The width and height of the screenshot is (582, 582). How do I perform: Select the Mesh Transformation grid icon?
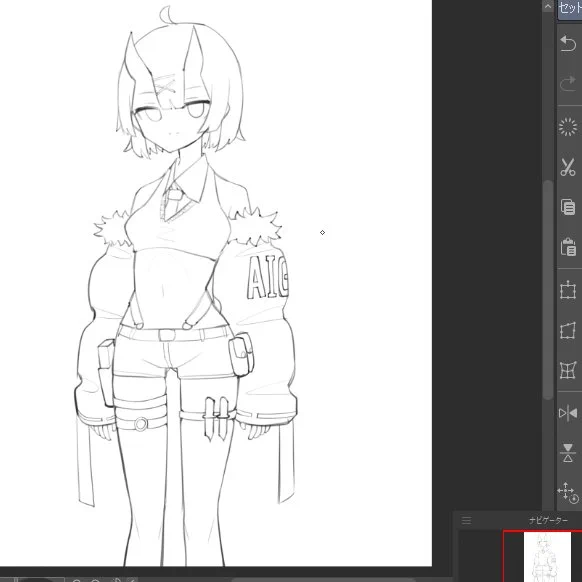(x=568, y=370)
